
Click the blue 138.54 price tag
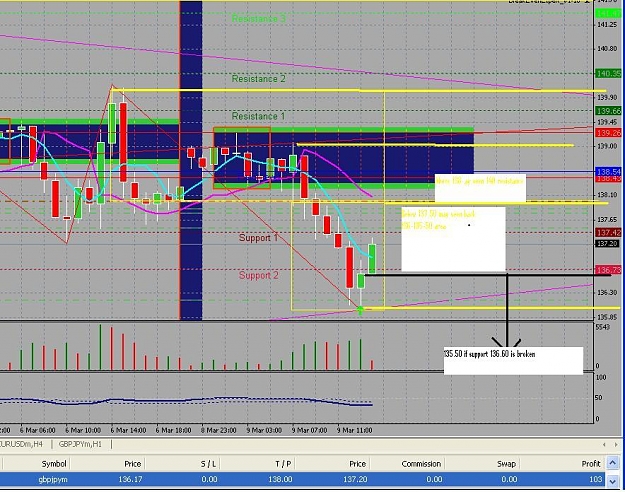[x=608, y=172]
